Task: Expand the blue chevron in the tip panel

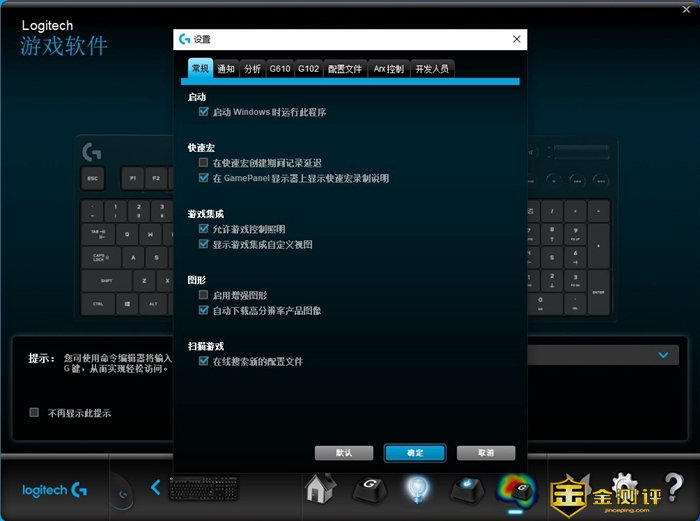Action: pos(662,354)
